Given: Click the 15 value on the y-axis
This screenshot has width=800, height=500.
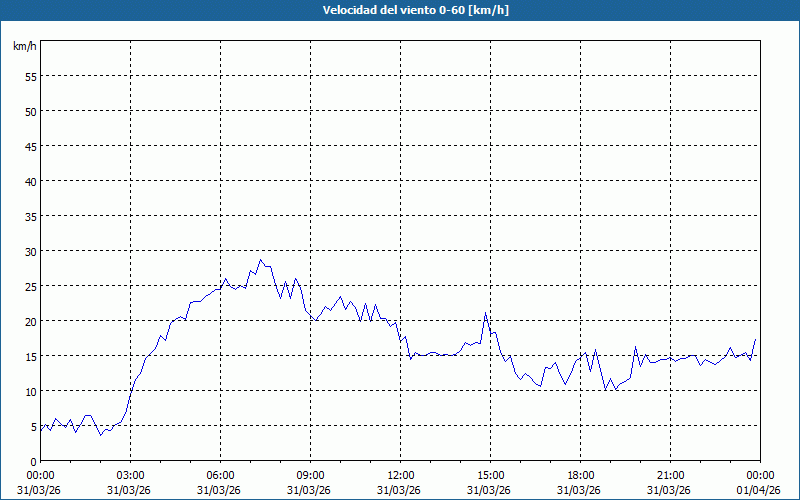Looking at the screenshot, I should 30,356.
